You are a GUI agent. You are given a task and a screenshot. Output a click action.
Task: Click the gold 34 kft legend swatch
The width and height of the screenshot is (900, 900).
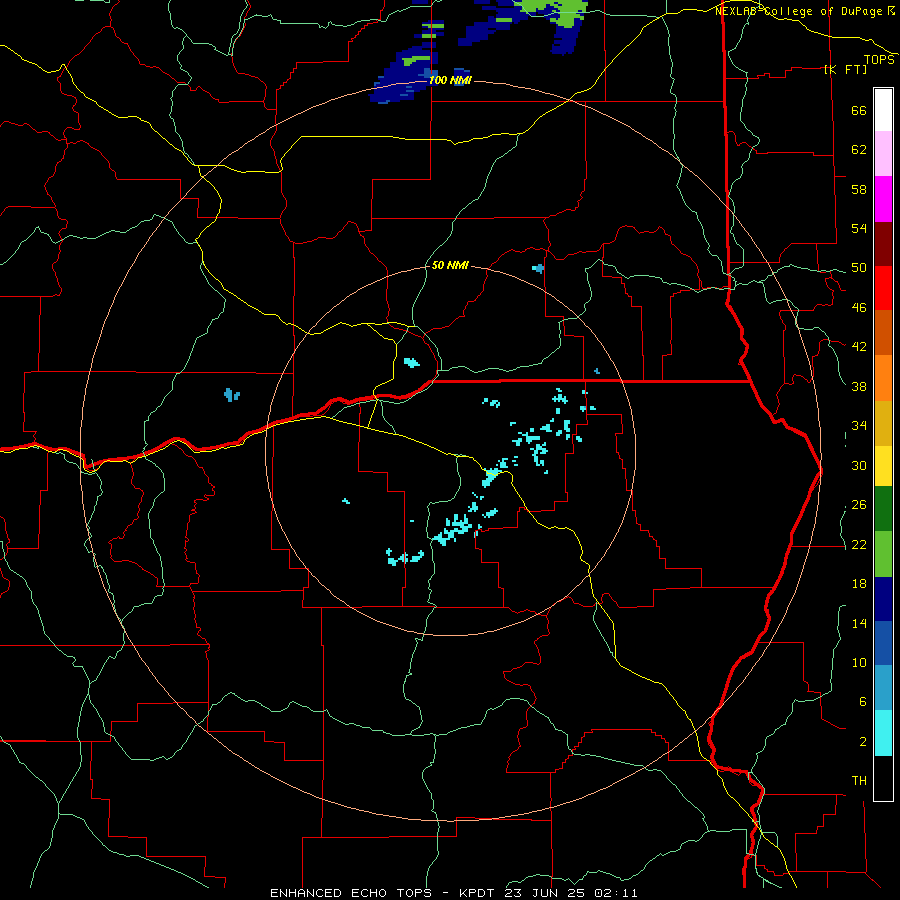(x=883, y=423)
